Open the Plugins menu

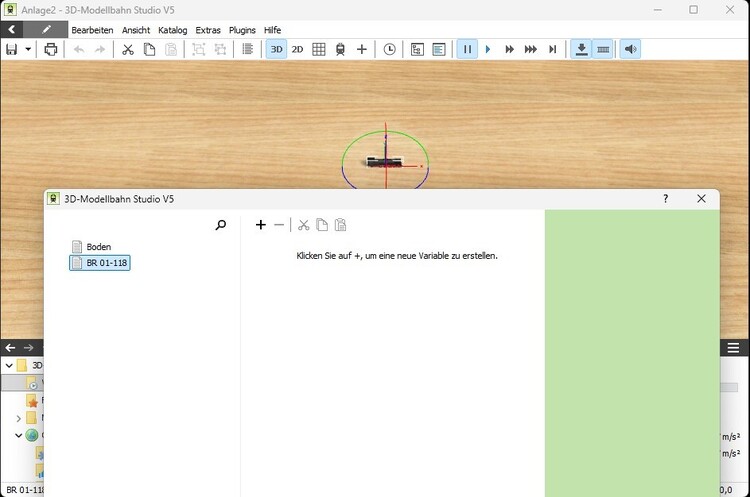coord(242,30)
